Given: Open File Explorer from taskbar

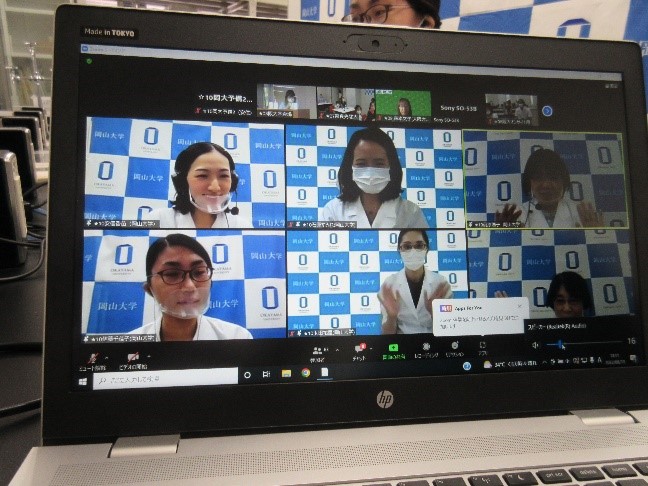Looking at the screenshot, I should tap(286, 373).
